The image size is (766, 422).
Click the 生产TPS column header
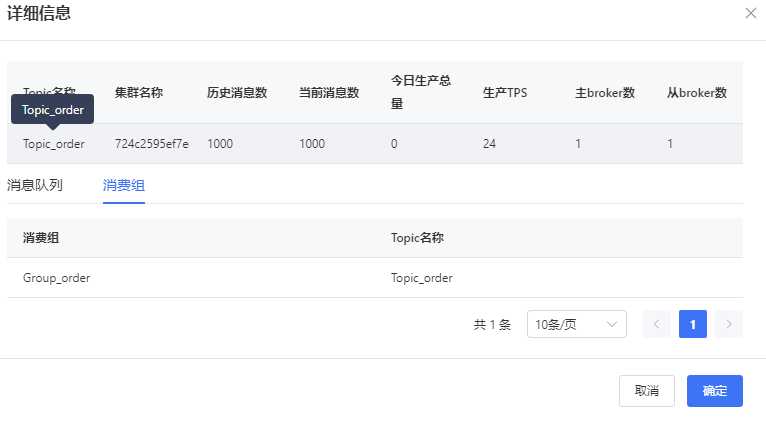click(x=505, y=93)
